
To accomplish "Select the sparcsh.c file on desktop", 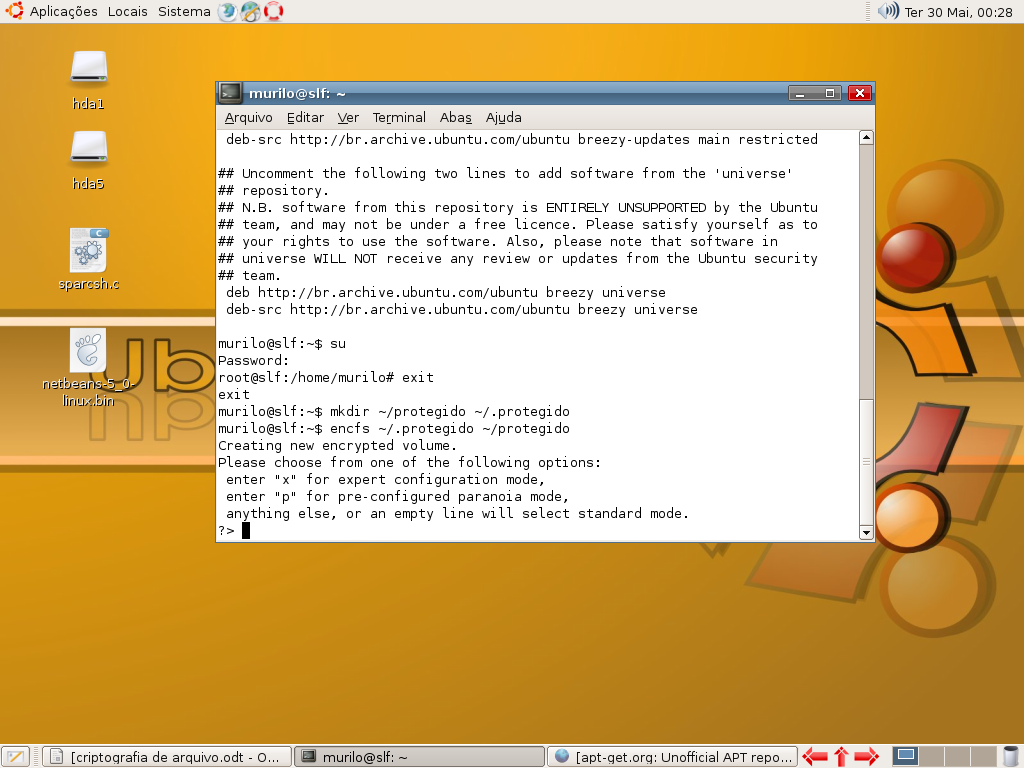I will click(88, 259).
